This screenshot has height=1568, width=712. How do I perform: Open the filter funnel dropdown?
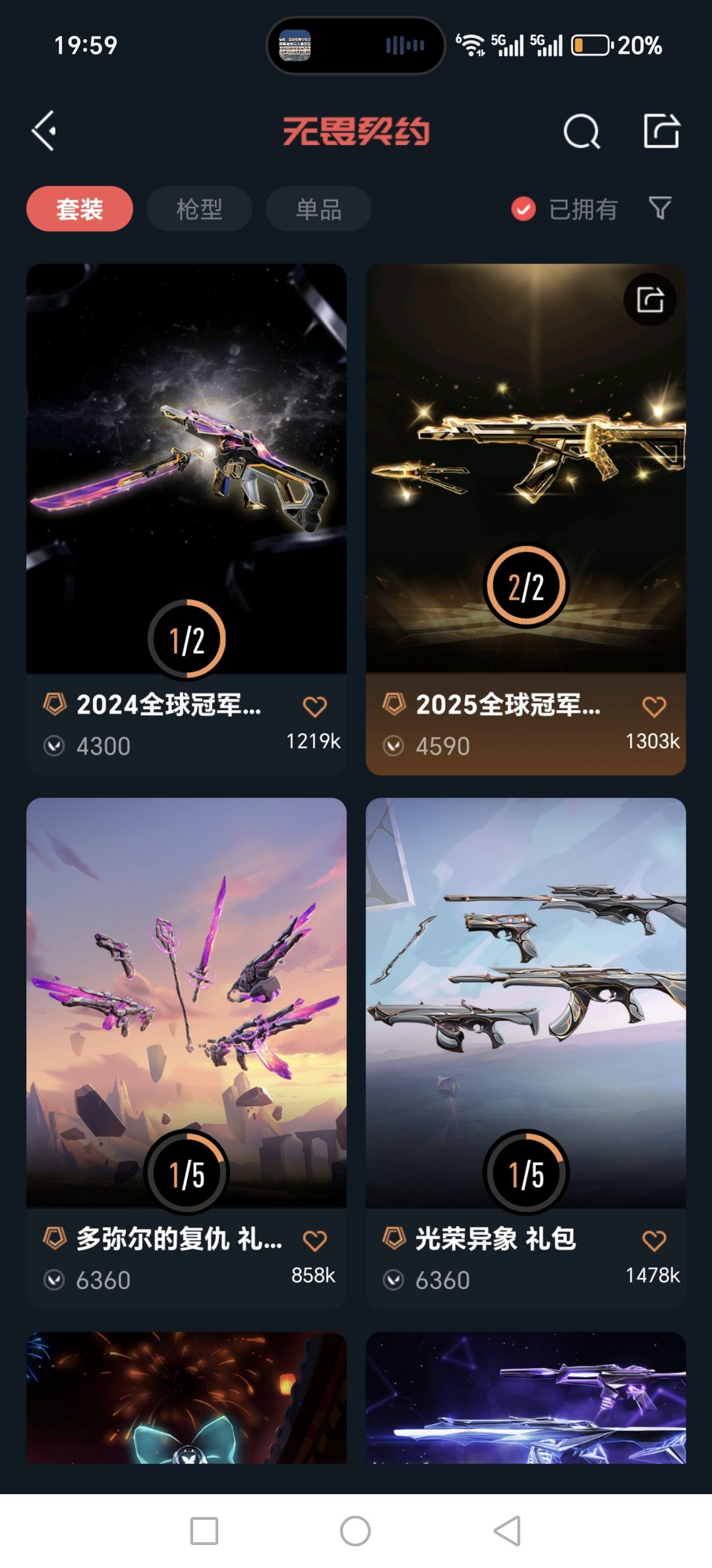coord(660,208)
